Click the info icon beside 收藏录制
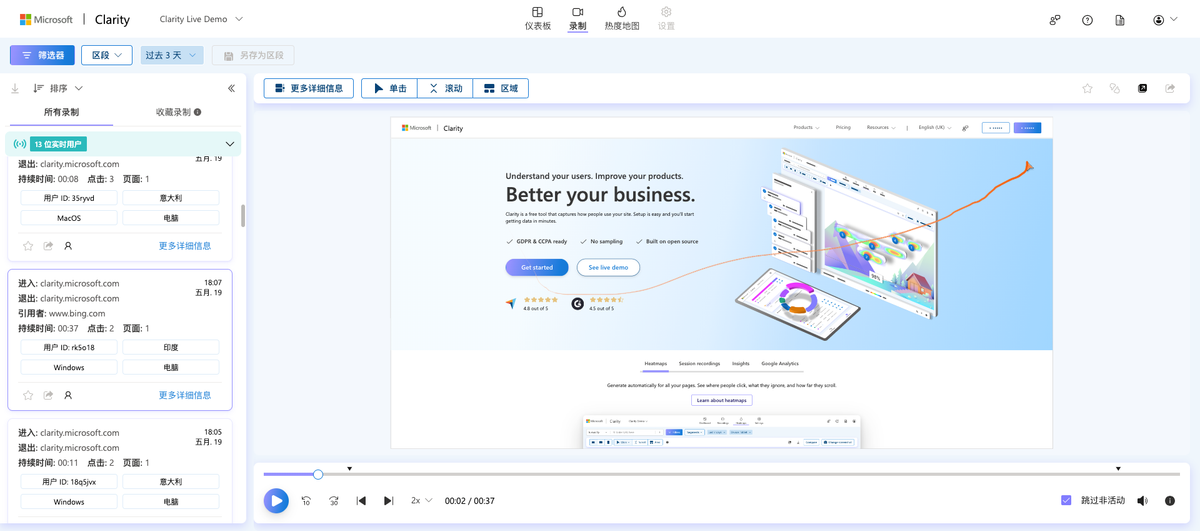Viewport: 1200px width, 531px height. click(x=198, y=112)
